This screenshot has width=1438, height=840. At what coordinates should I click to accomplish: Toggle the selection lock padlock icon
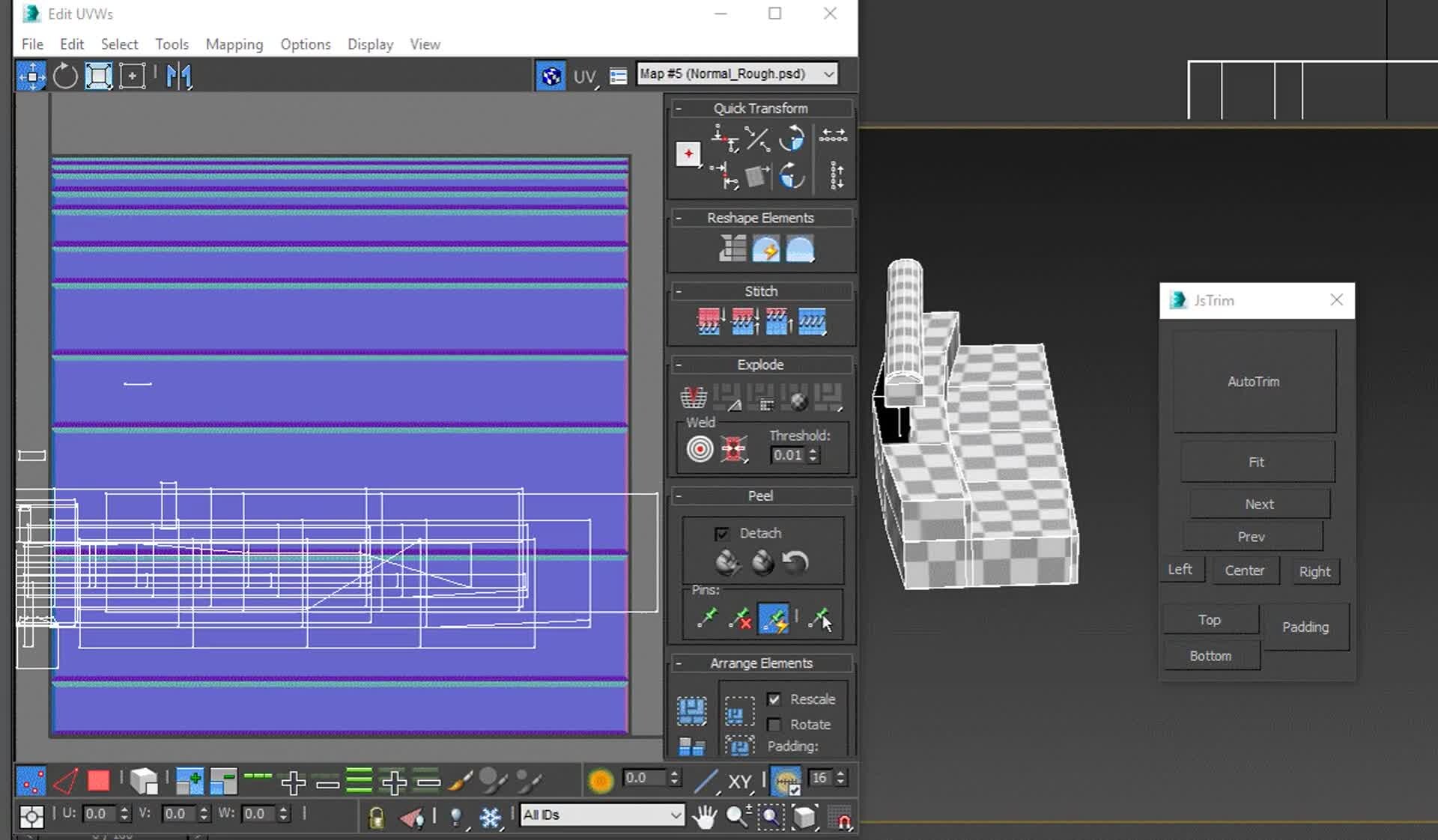point(375,816)
